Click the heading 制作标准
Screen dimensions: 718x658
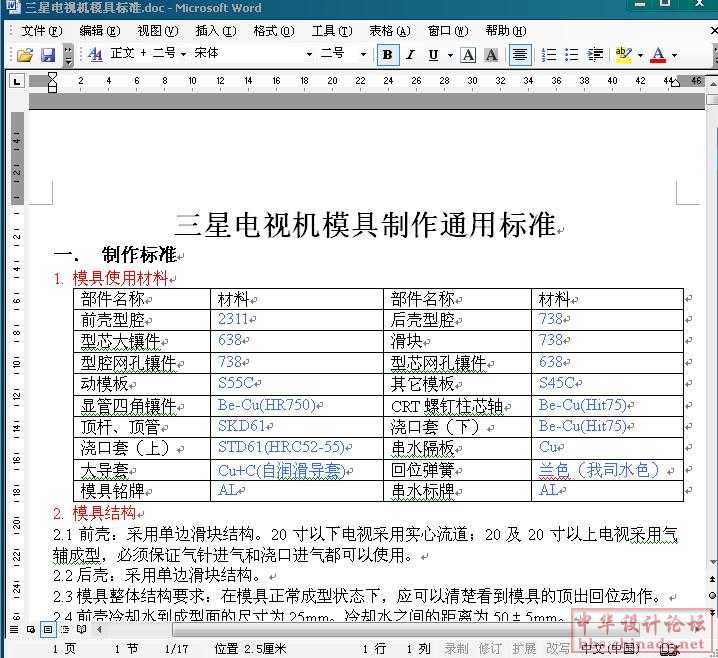click(x=139, y=255)
